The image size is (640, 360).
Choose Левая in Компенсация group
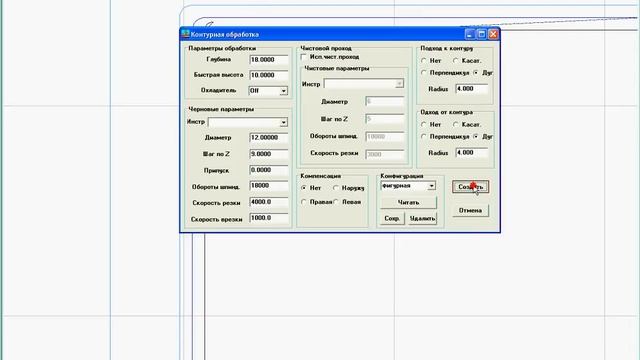[336, 202]
